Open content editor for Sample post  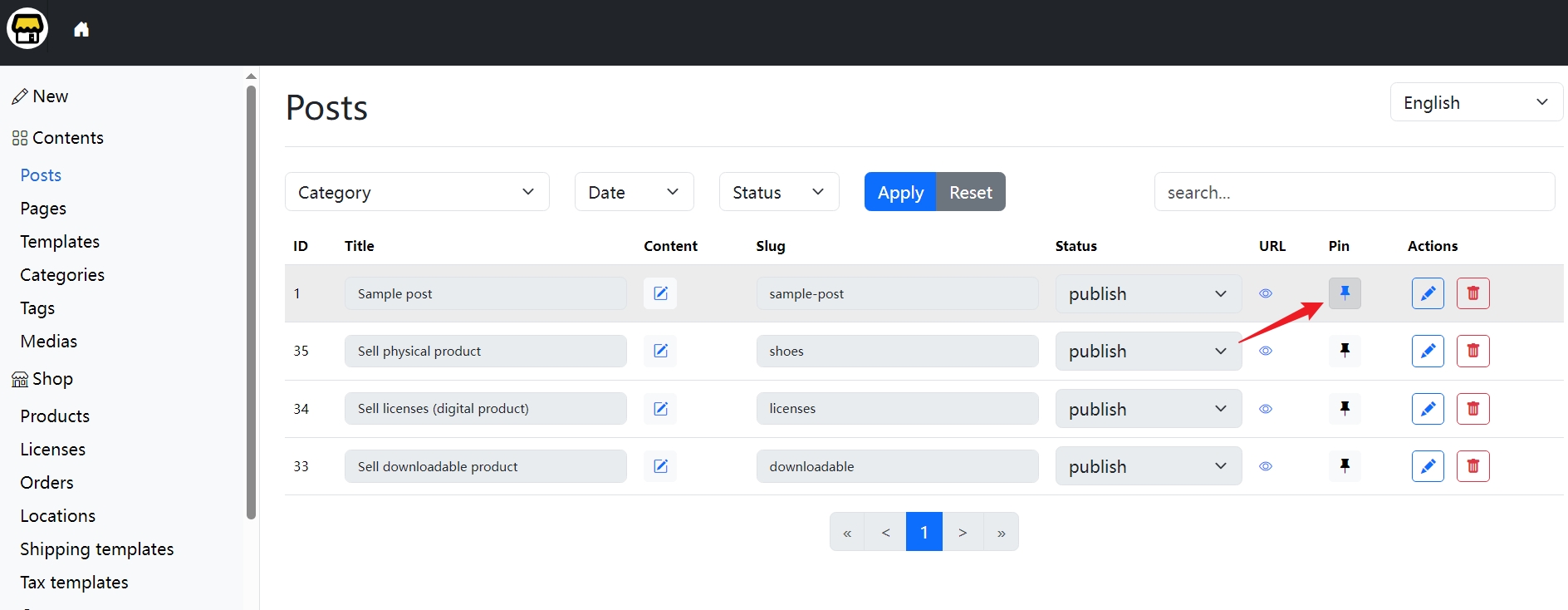pyautogui.click(x=660, y=293)
